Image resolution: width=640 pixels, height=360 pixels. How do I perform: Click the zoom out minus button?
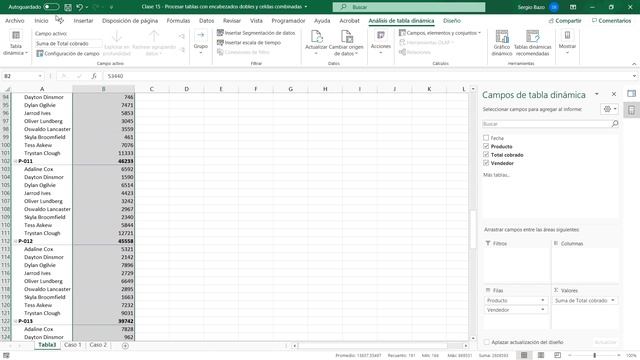(570, 356)
